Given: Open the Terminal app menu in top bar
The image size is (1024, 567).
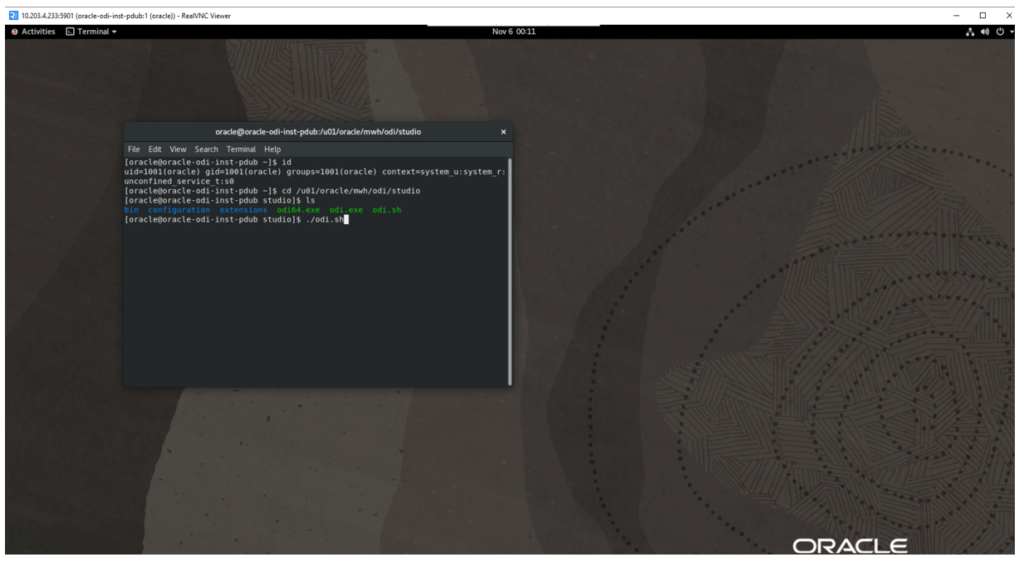Looking at the screenshot, I should point(91,32).
